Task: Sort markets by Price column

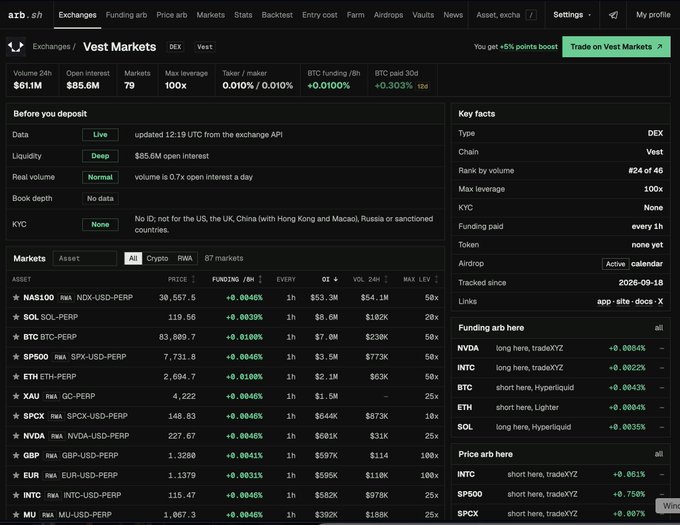Action: (181, 279)
